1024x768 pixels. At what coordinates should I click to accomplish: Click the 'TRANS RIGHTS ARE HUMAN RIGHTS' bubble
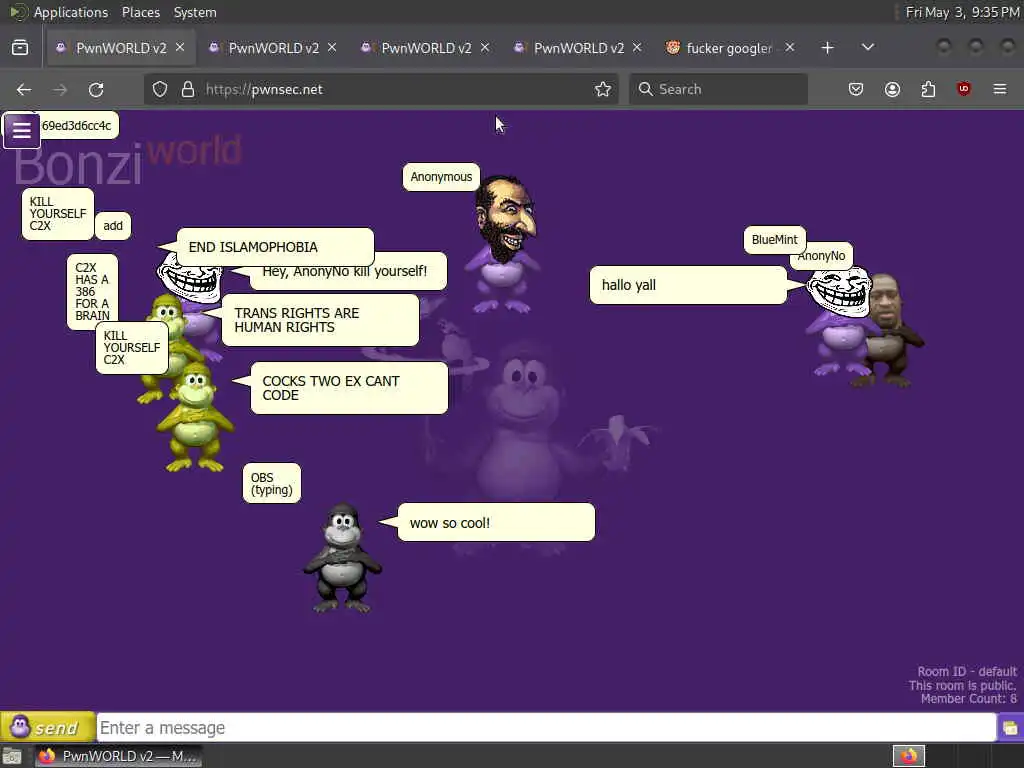pyautogui.click(x=320, y=320)
